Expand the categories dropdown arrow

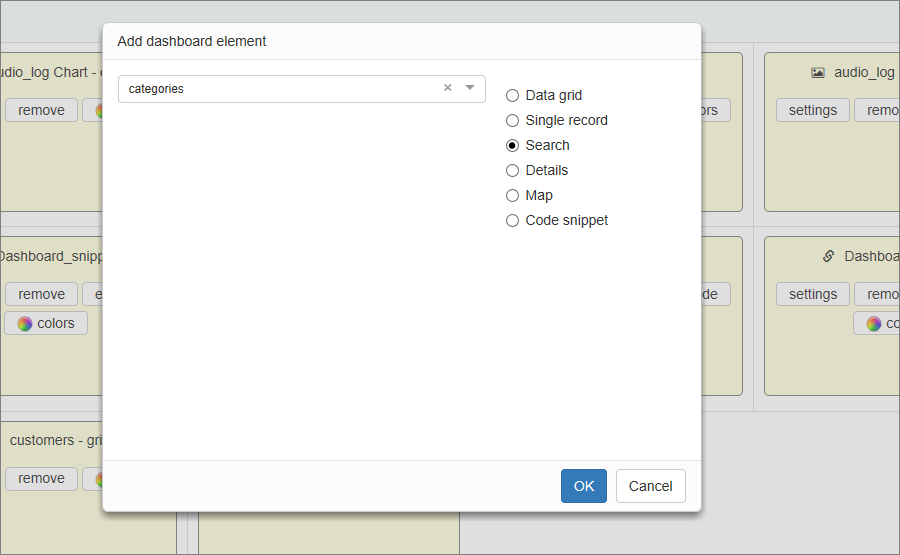470,88
